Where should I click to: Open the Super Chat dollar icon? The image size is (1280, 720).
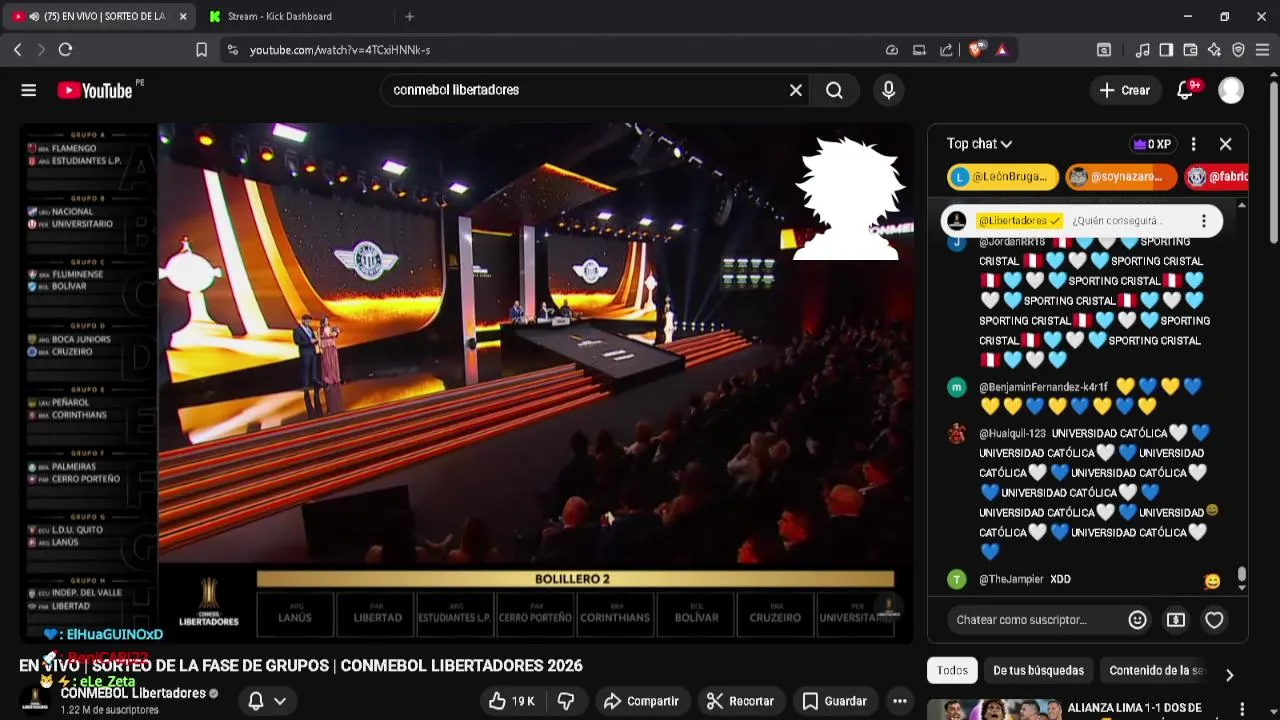pos(1176,620)
